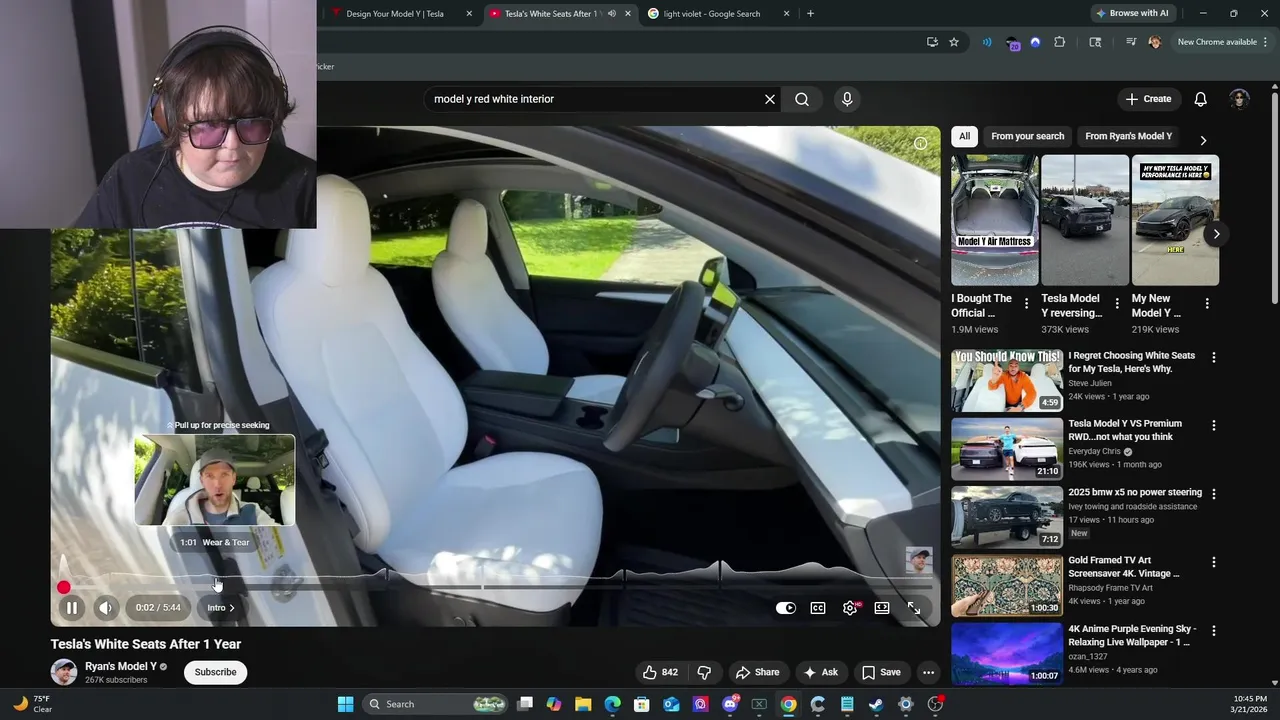Submit search with magnifier button

pyautogui.click(x=802, y=99)
